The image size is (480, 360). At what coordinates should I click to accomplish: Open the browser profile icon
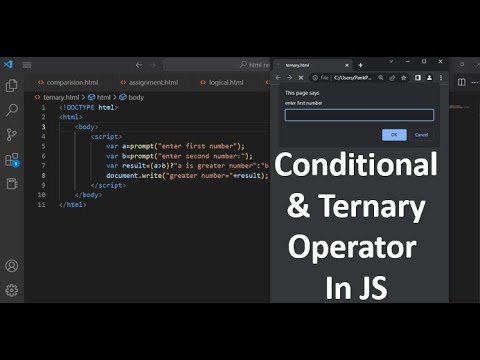[x=429, y=78]
